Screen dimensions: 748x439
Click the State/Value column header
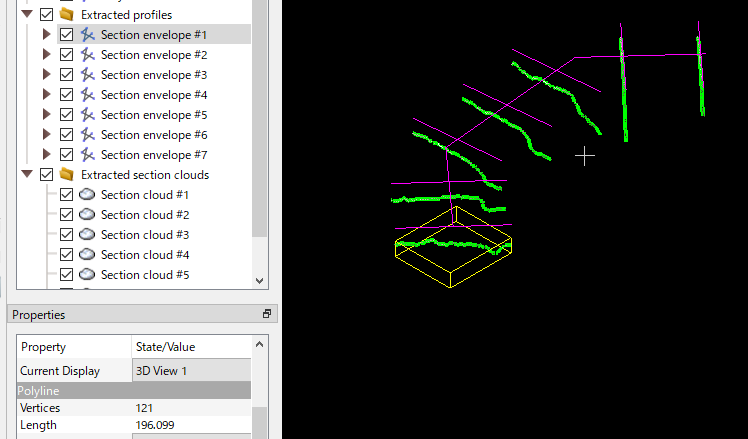pos(190,347)
